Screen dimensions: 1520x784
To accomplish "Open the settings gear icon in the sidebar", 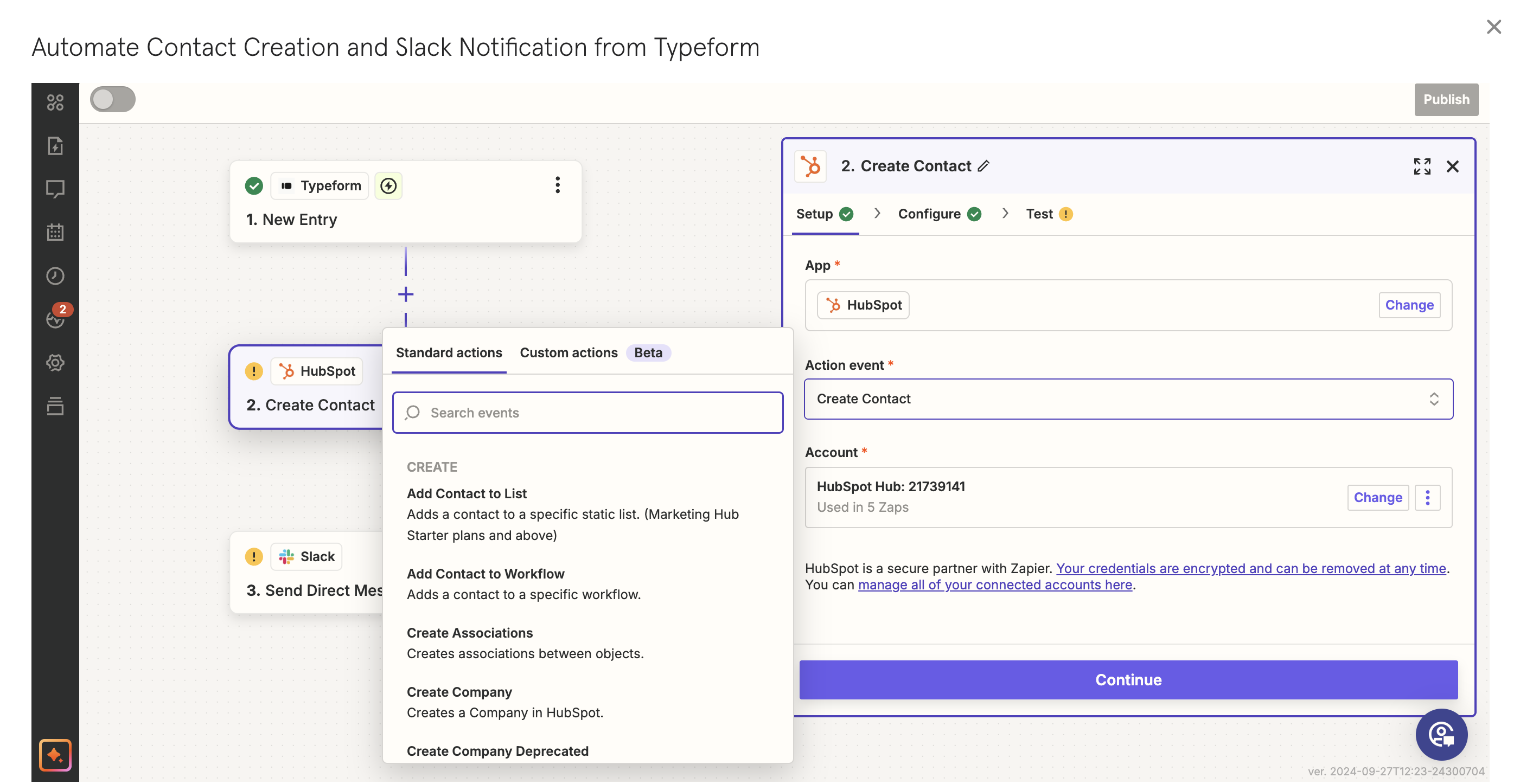I will [x=55, y=363].
